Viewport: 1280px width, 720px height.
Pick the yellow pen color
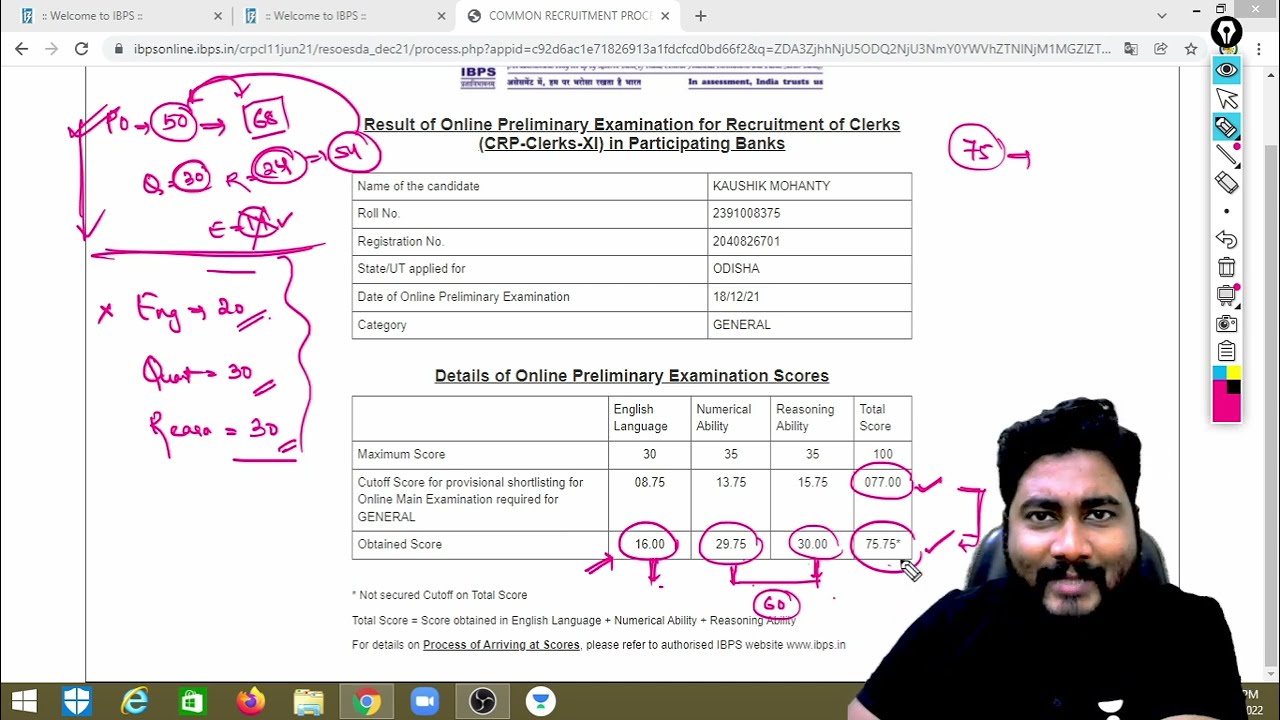pyautogui.click(x=1233, y=373)
